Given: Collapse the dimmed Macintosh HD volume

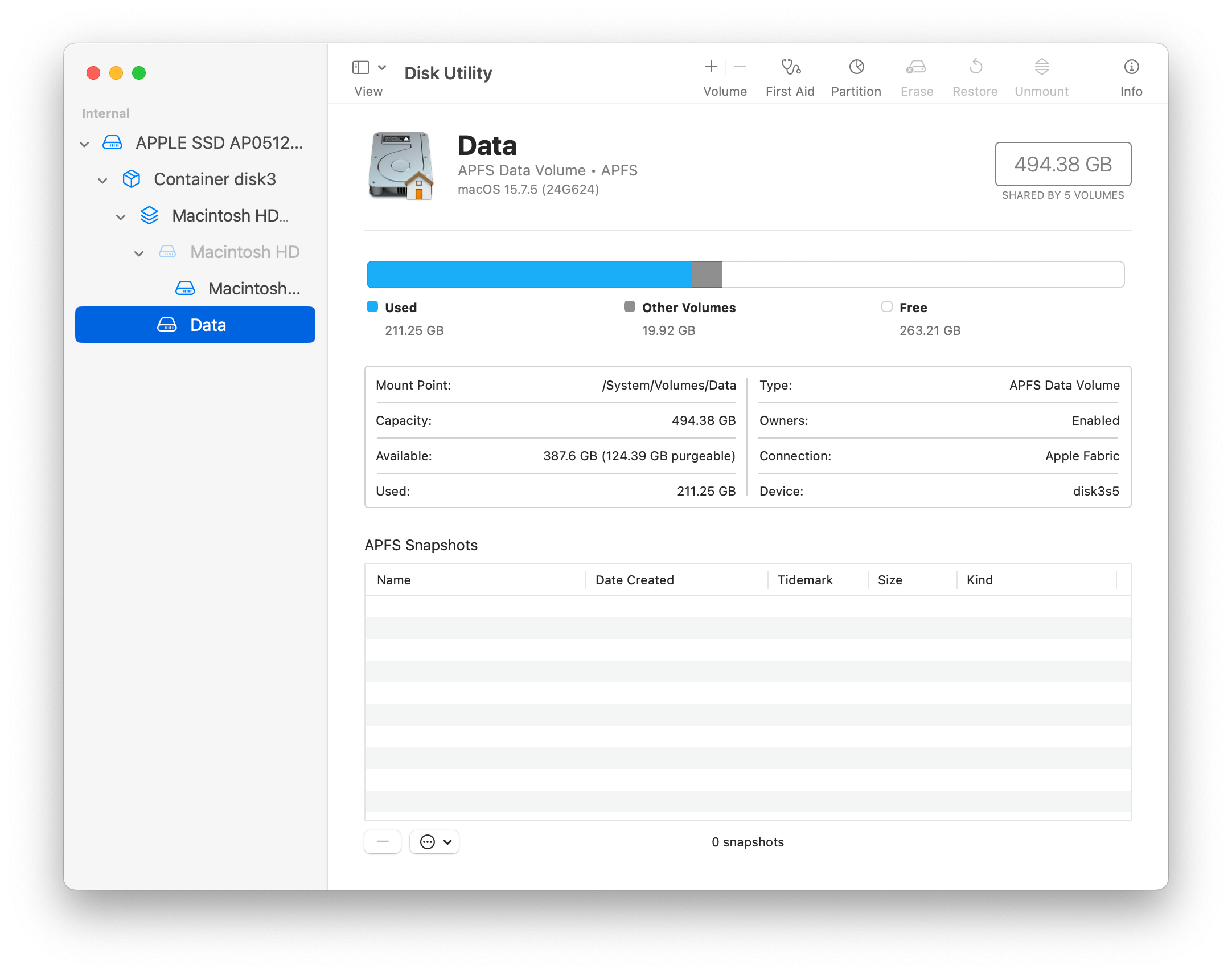Looking at the screenshot, I should click(x=139, y=253).
